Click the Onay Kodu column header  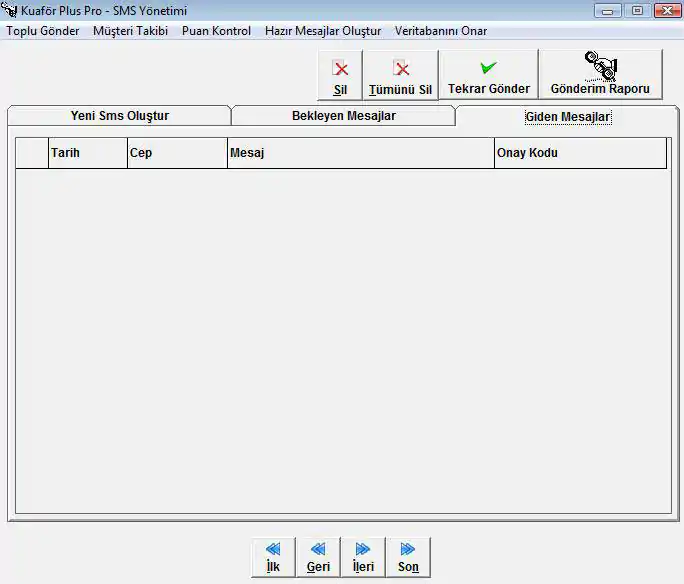click(x=580, y=153)
